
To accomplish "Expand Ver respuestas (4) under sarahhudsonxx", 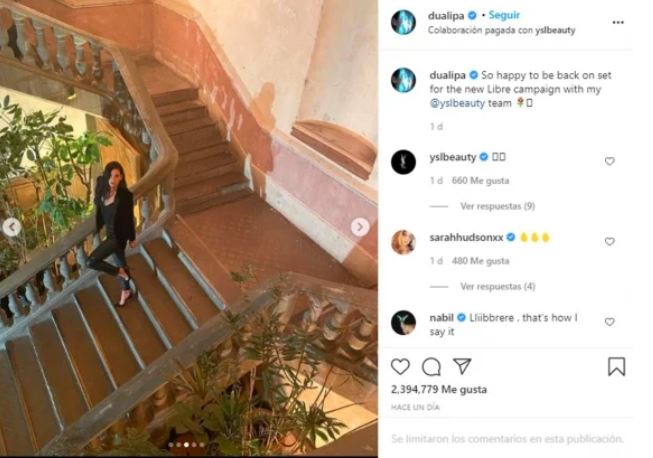I will [x=497, y=286].
